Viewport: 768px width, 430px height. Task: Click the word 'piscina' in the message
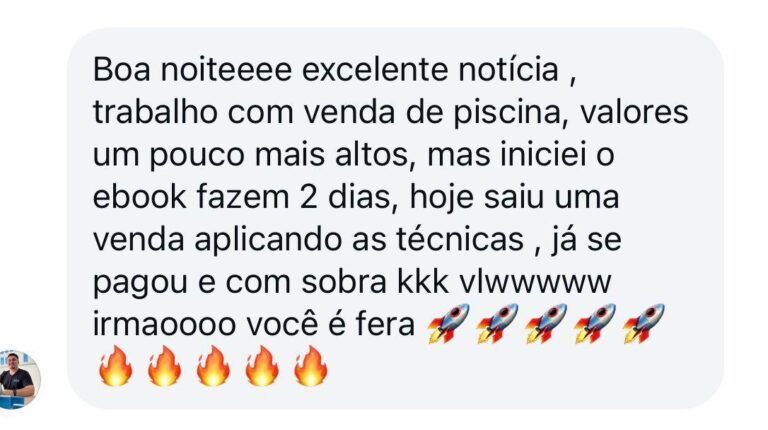point(506,113)
